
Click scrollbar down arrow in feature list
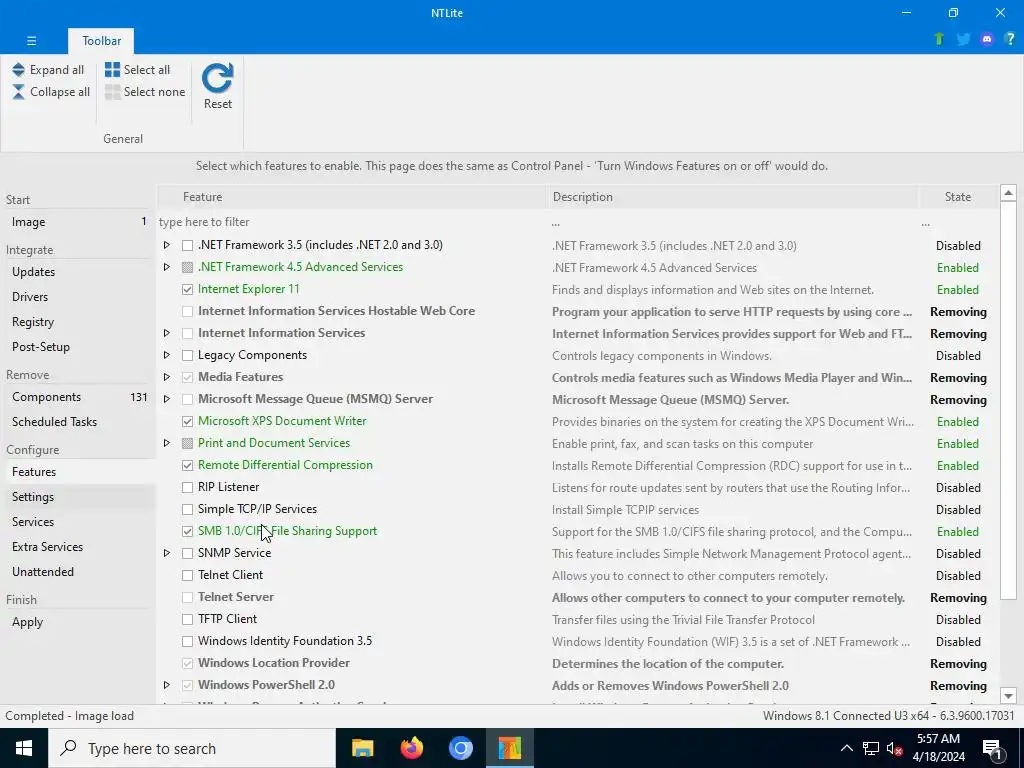1008,696
